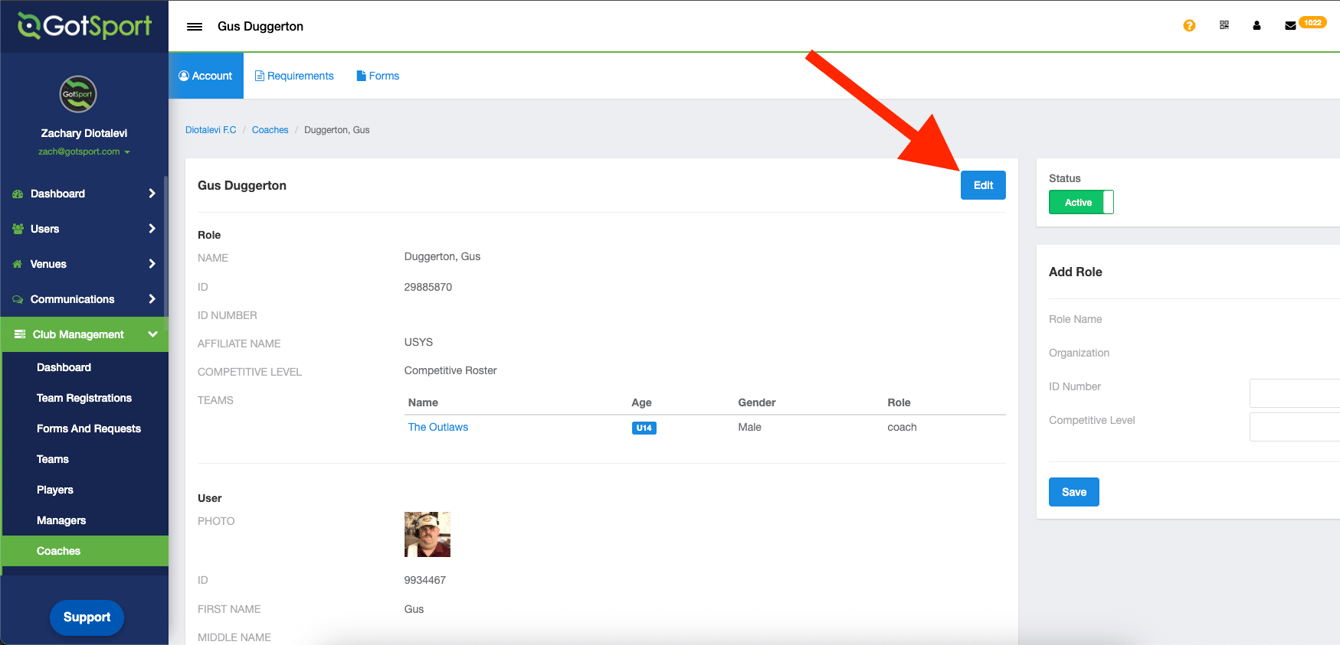The height and width of the screenshot is (645, 1340).
Task: Open Coaches breadcrumb link
Action: 270,130
